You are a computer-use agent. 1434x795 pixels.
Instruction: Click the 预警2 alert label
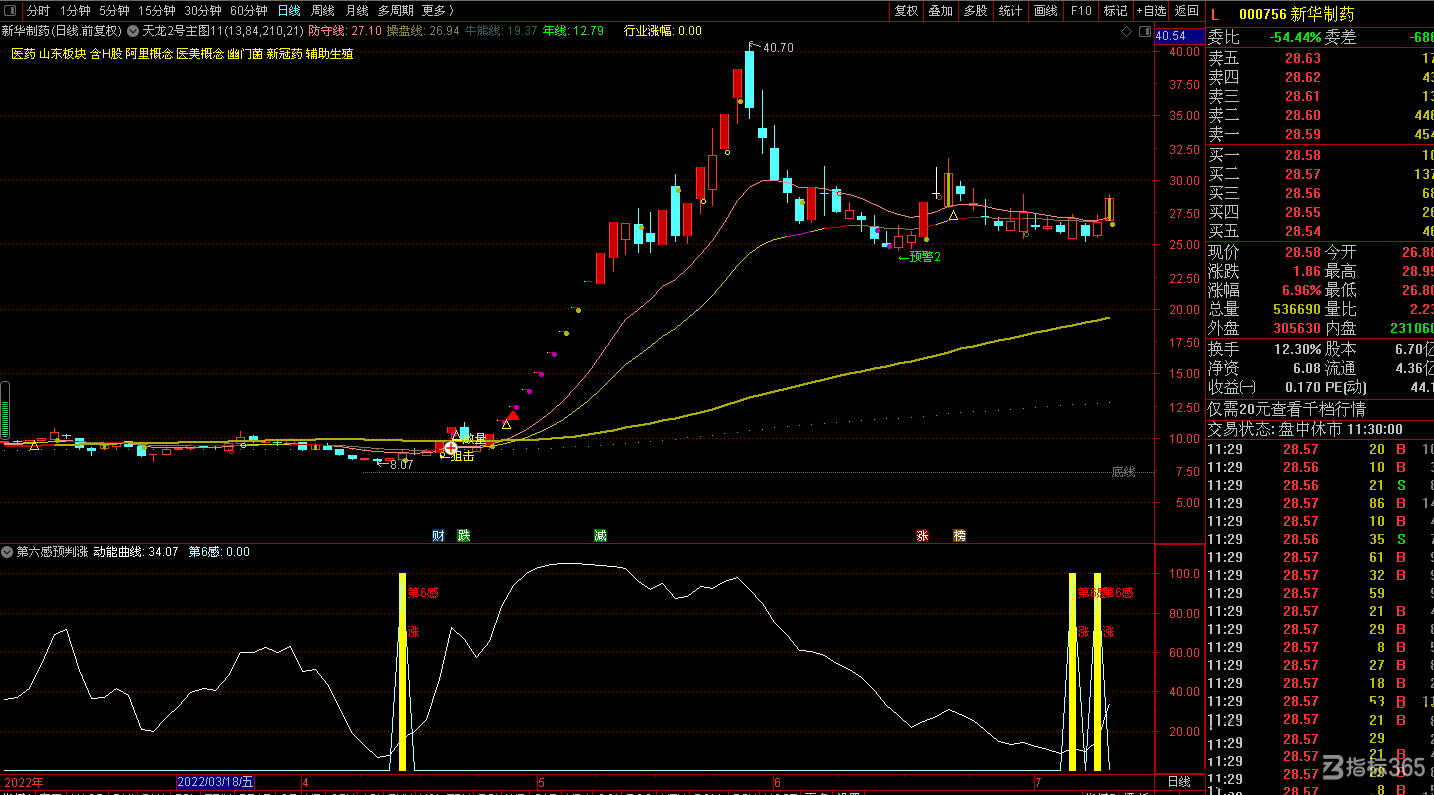click(925, 257)
